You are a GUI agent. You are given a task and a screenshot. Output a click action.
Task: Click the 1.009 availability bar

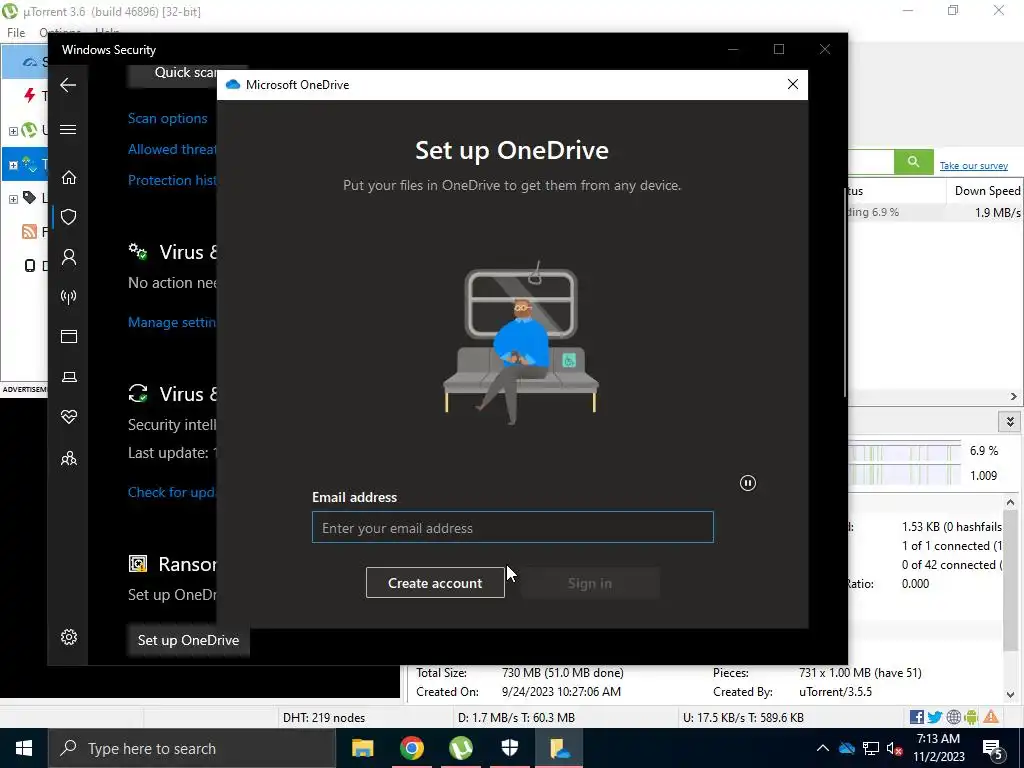(x=905, y=475)
